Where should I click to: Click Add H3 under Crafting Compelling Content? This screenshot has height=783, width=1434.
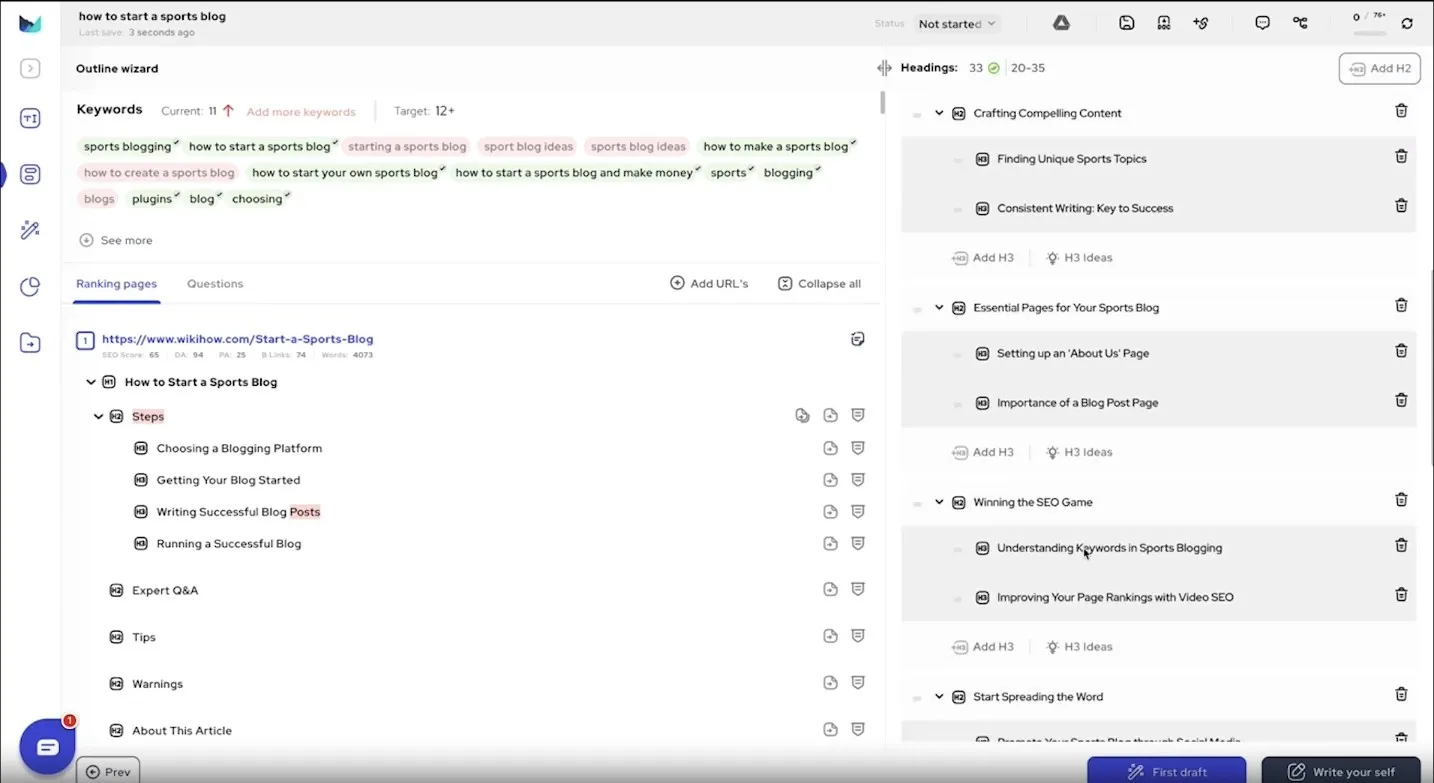(x=983, y=258)
